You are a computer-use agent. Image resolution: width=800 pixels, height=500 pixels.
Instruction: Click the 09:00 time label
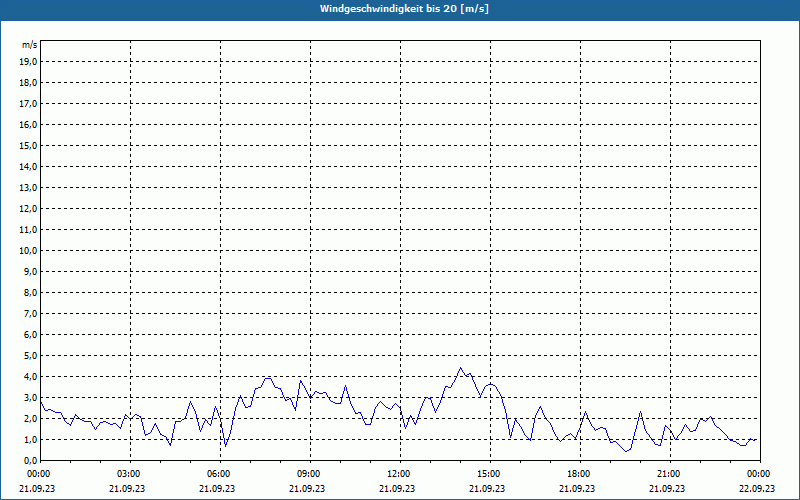[310, 474]
